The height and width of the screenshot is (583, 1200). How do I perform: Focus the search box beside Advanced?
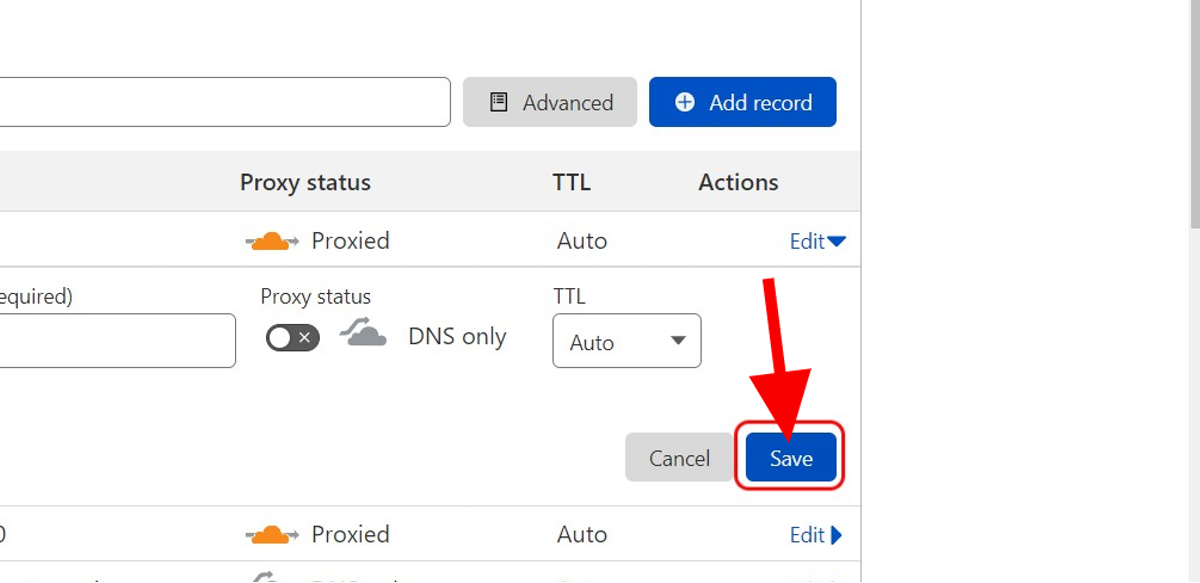pyautogui.click(x=220, y=102)
